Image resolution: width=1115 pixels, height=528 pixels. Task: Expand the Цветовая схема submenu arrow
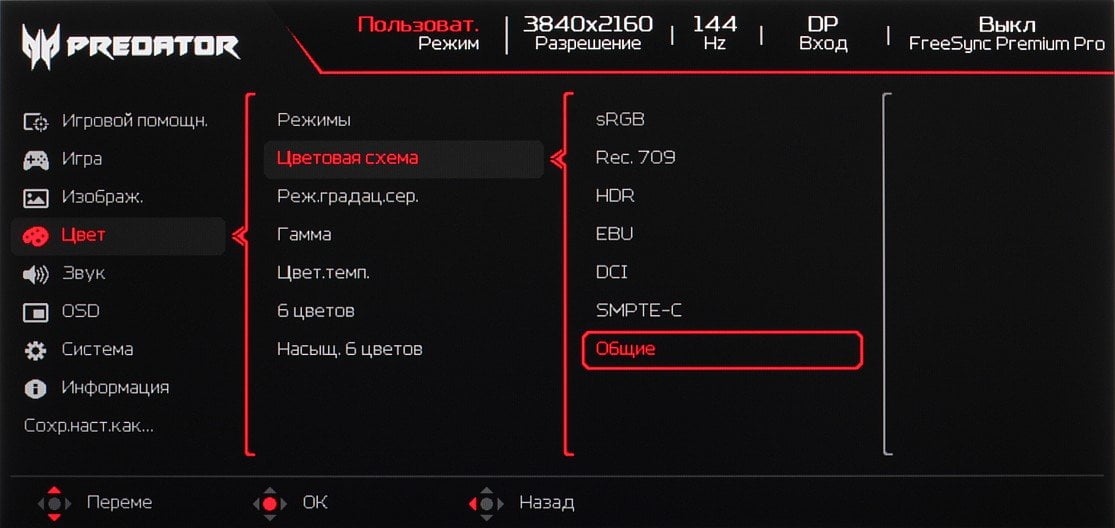coord(557,160)
